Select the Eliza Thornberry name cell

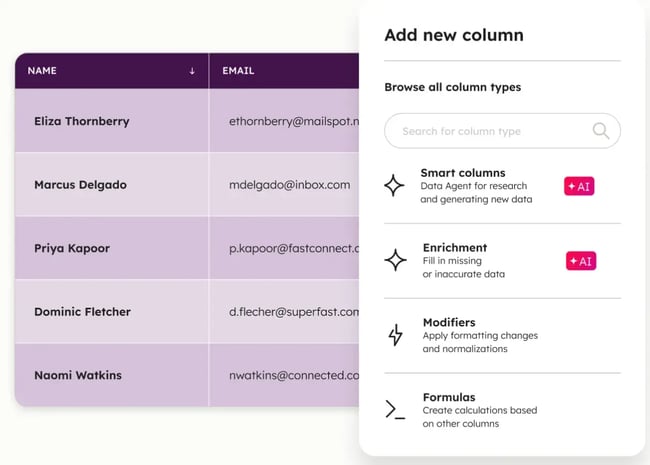tap(81, 122)
